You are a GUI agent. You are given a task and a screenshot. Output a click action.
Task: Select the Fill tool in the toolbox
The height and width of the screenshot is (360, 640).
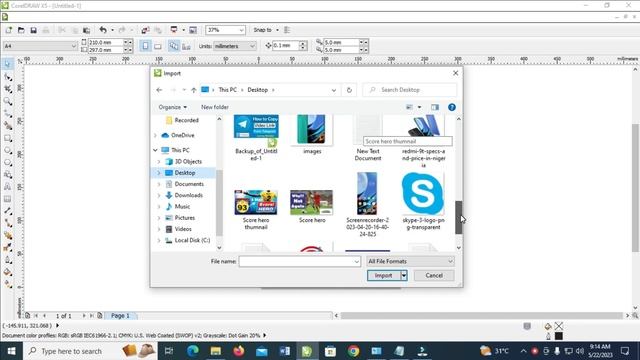tap(7, 272)
